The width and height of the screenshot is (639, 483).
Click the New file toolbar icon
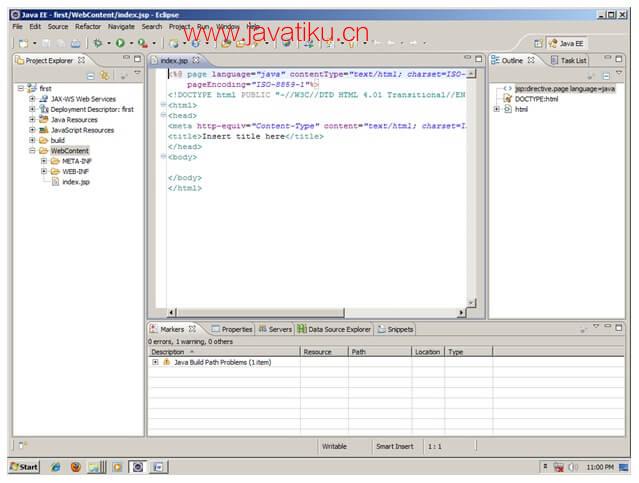tap(24, 43)
